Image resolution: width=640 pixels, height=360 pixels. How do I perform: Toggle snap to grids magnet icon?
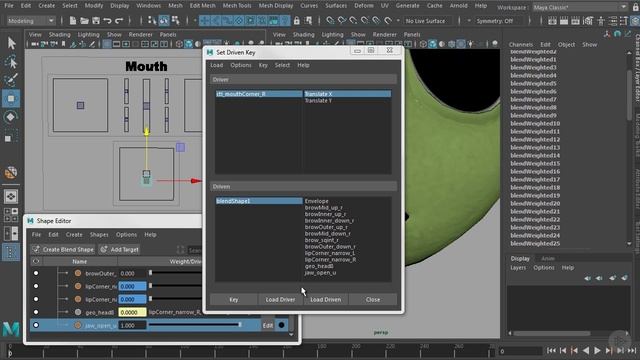[330, 20]
